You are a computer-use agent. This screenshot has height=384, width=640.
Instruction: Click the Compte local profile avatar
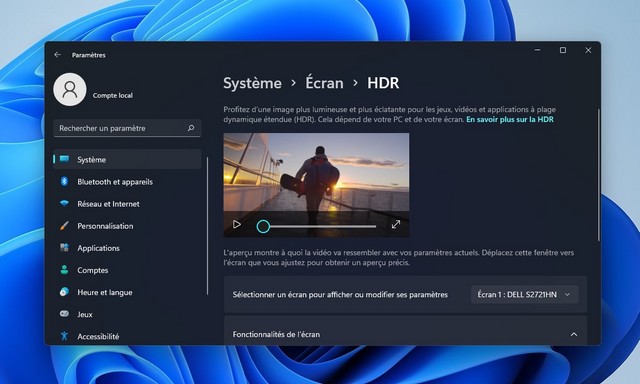pos(70,89)
